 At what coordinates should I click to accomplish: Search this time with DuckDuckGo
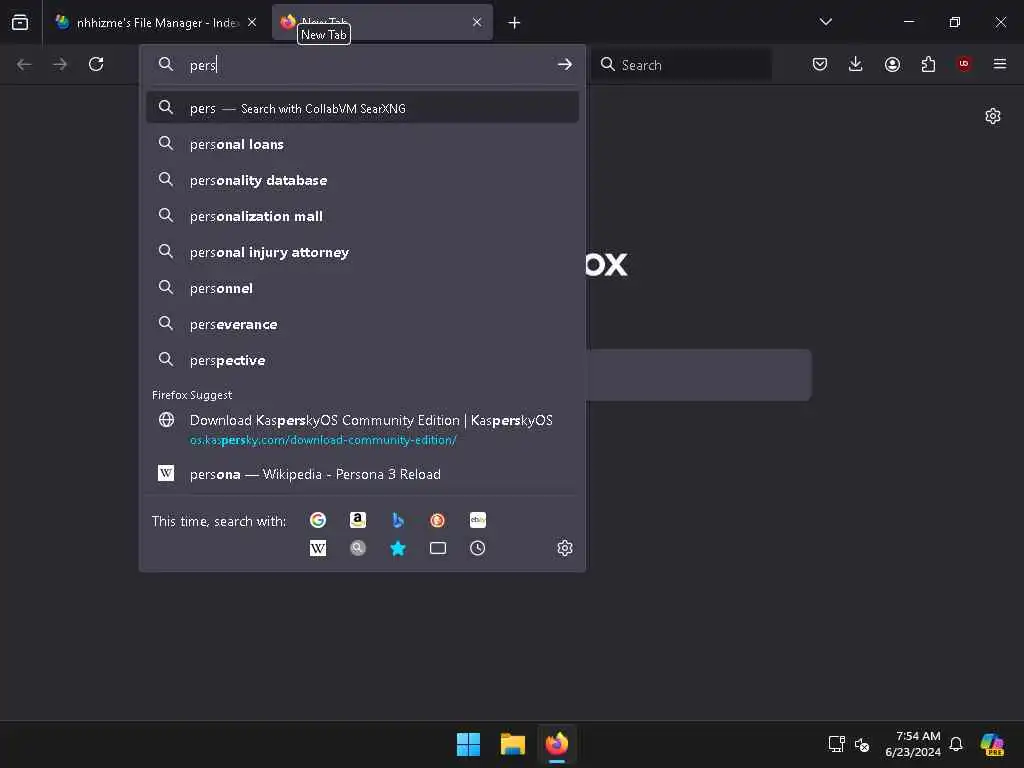[438, 520]
